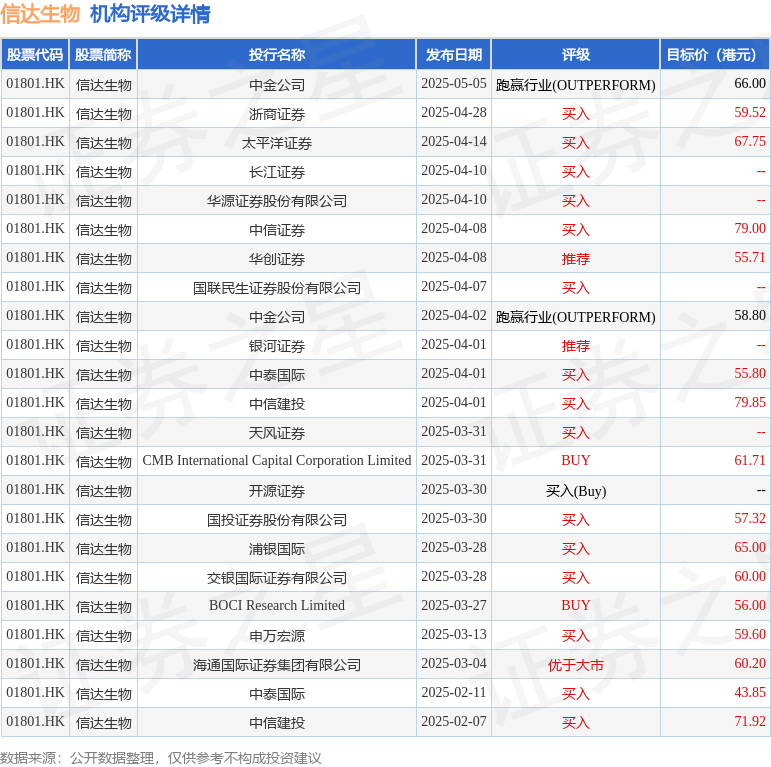Click the target price 58.80
The width and height of the screenshot is (771, 767).
[x=750, y=316]
